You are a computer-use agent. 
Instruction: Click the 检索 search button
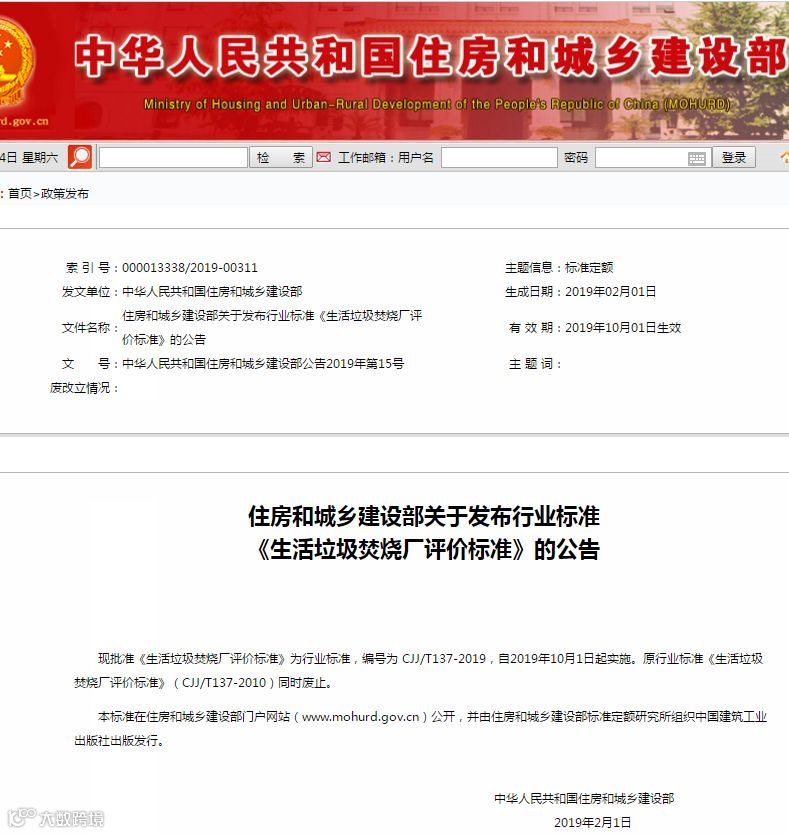tap(280, 157)
